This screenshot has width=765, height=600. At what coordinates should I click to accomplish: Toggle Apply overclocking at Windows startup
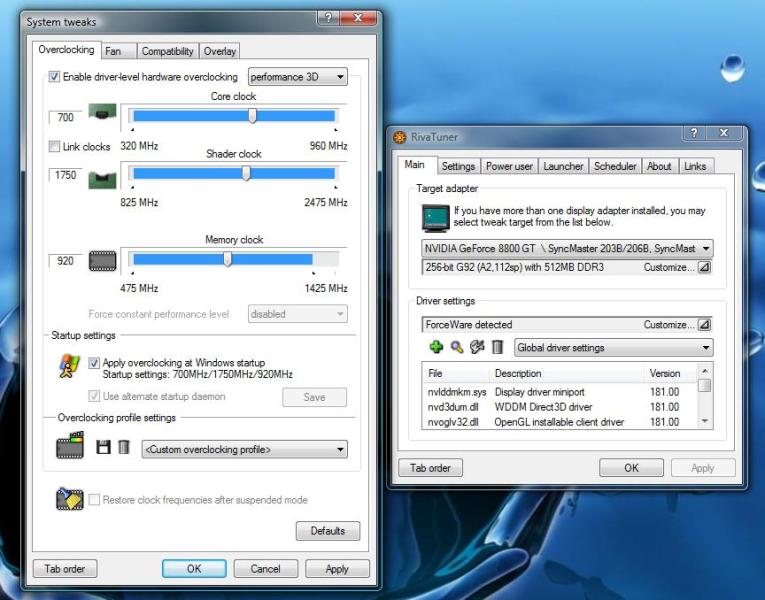click(94, 362)
